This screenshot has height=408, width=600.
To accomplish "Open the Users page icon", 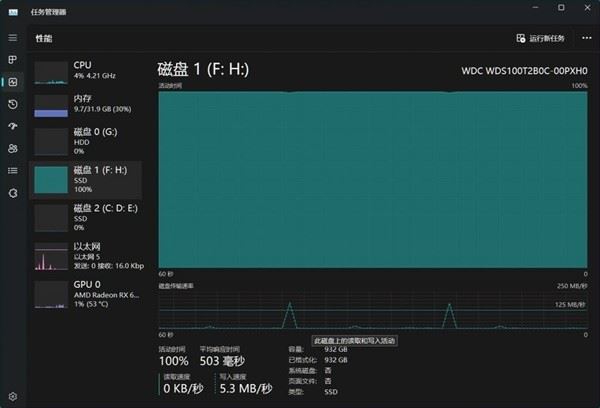I will 13,149.
